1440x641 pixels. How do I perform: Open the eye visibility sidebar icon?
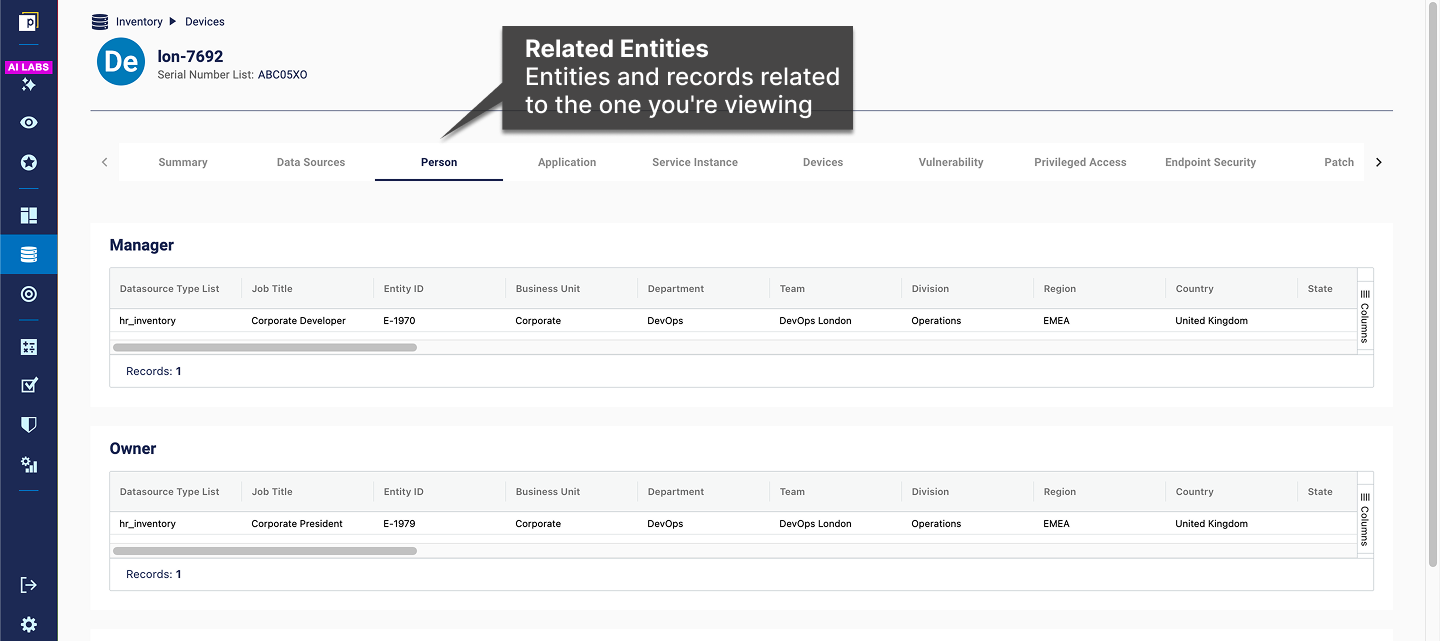29,123
